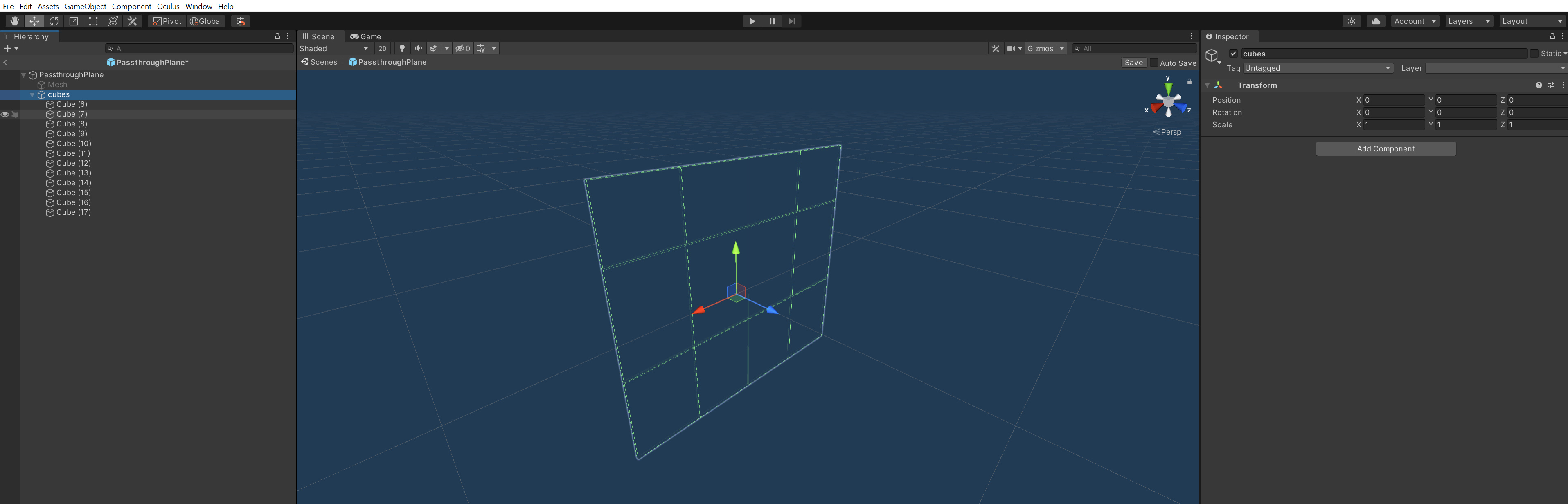Open Collab cloud services icon

[1376, 21]
